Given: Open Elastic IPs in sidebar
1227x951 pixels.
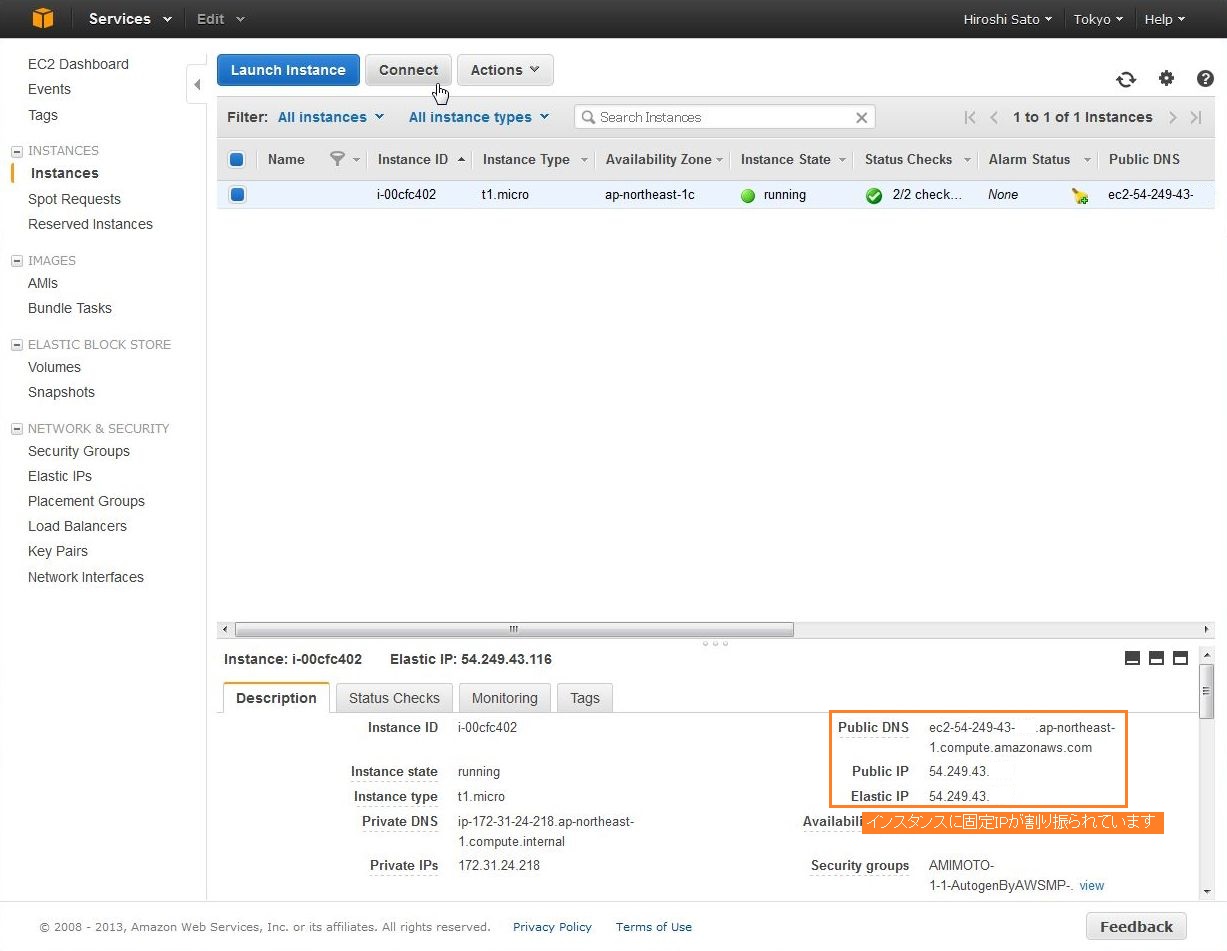Looking at the screenshot, I should point(60,476).
